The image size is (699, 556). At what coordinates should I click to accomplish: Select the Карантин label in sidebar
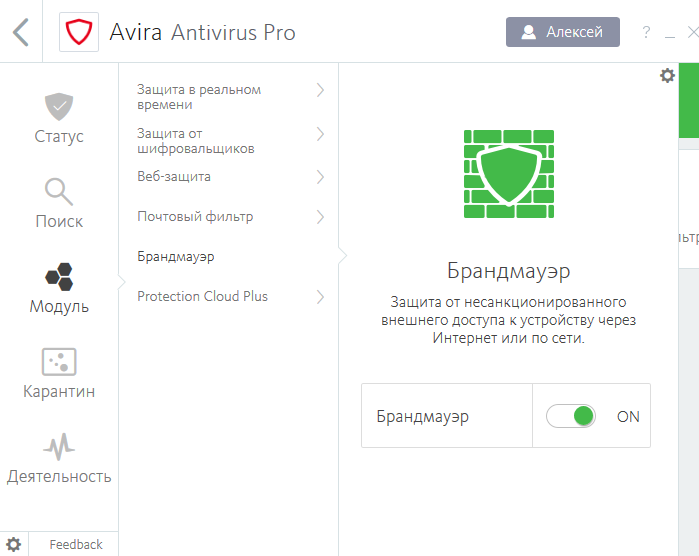(x=59, y=391)
